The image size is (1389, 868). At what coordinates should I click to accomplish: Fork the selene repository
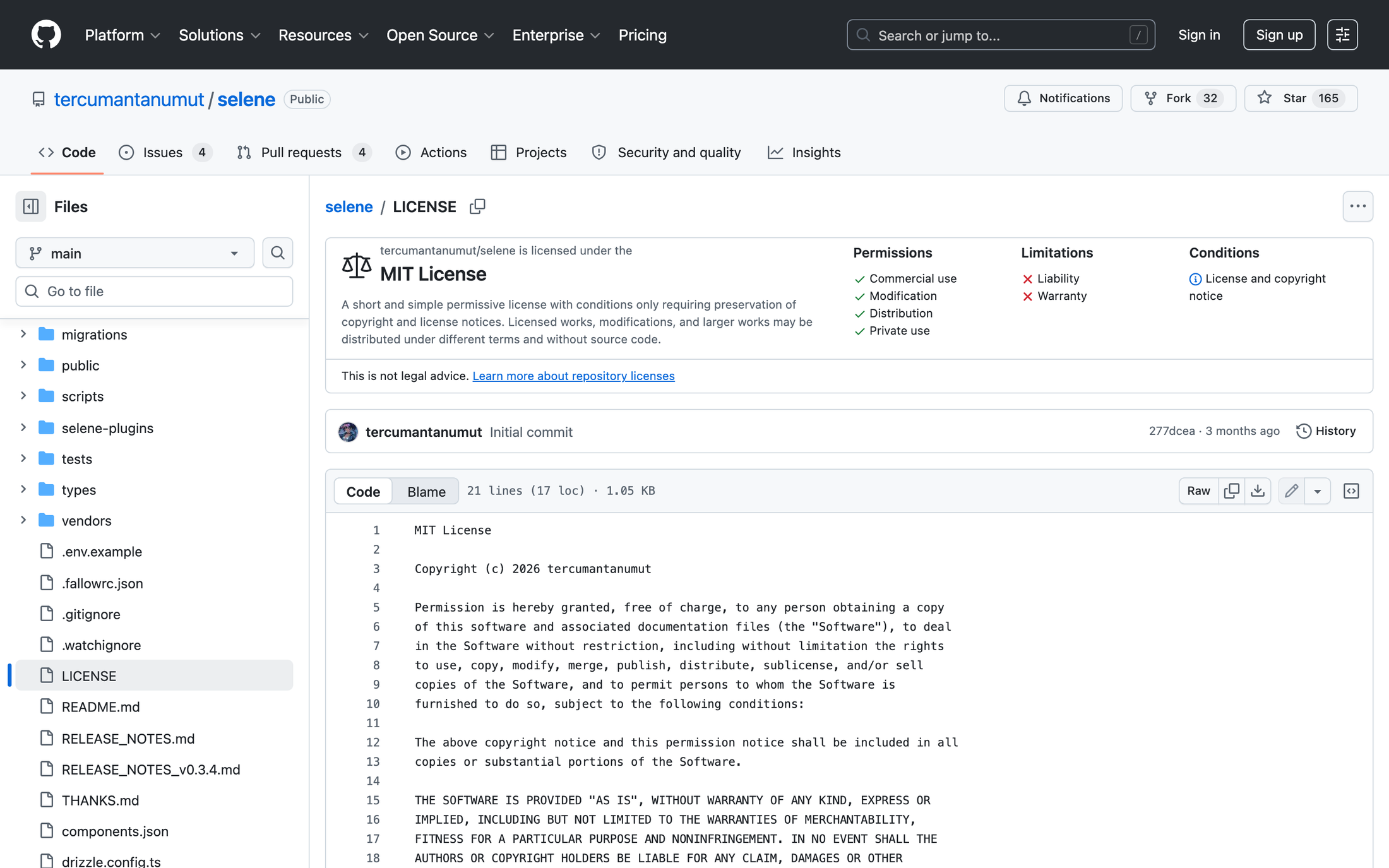pos(1183,98)
